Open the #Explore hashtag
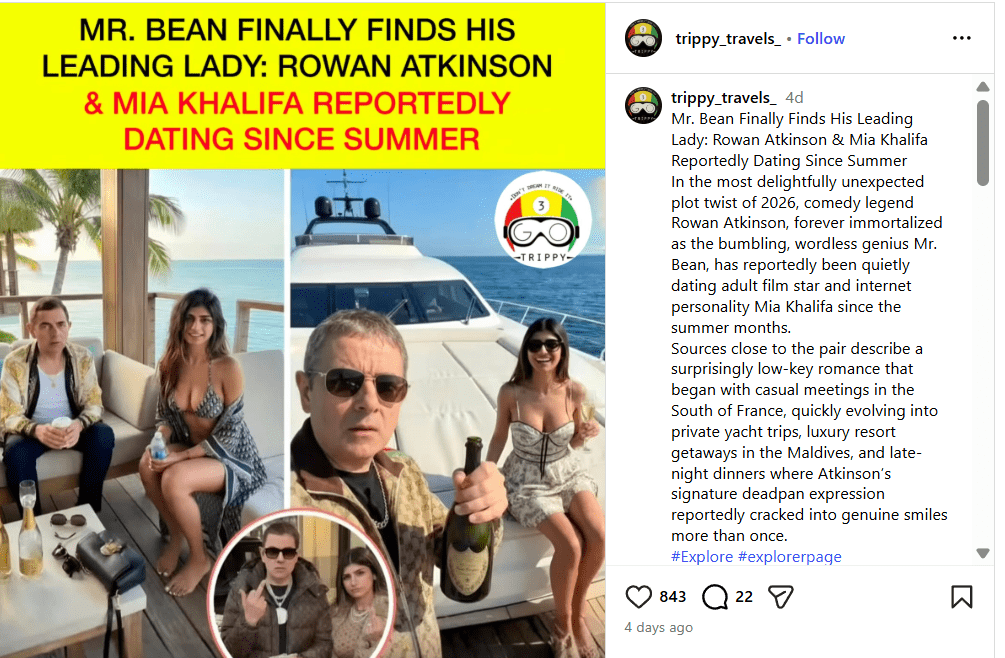 coord(702,556)
